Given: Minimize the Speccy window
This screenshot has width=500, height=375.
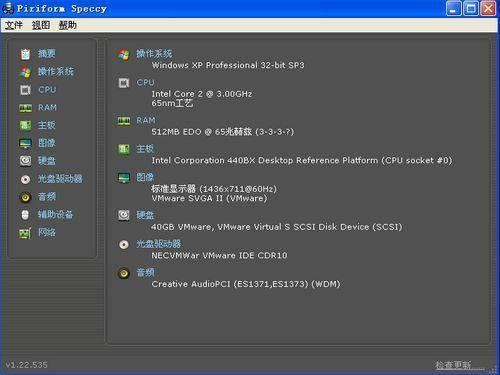Looking at the screenshot, I should click(x=454, y=8).
